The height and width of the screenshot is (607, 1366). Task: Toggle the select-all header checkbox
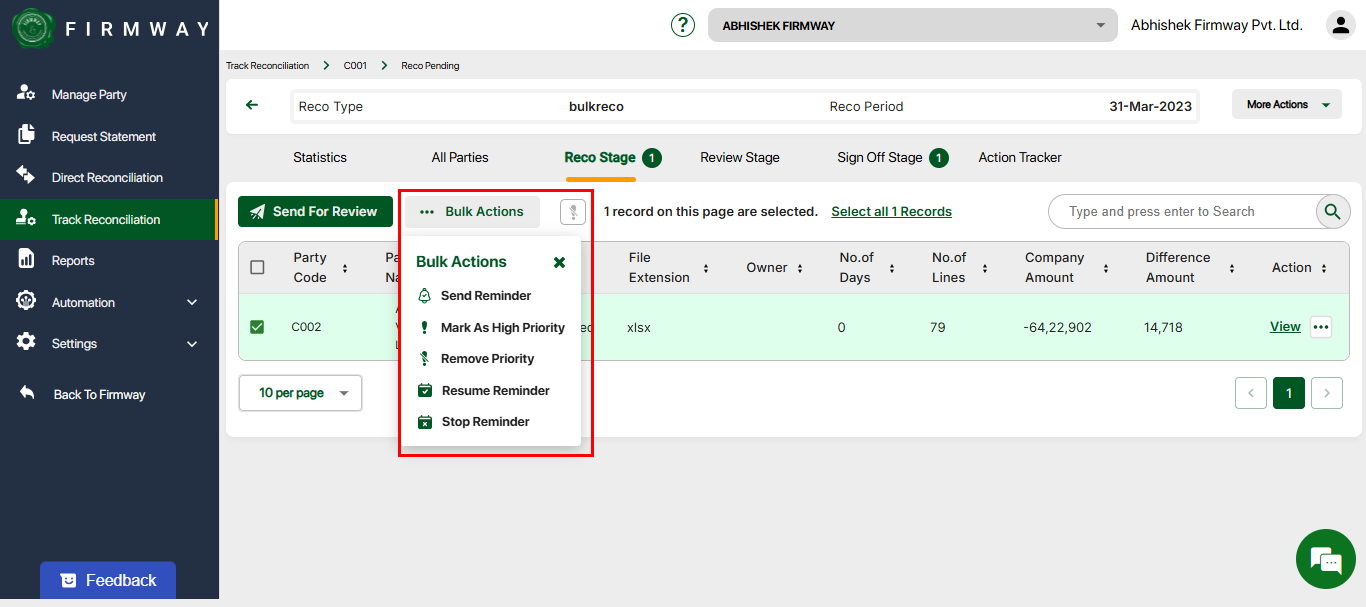click(x=257, y=267)
